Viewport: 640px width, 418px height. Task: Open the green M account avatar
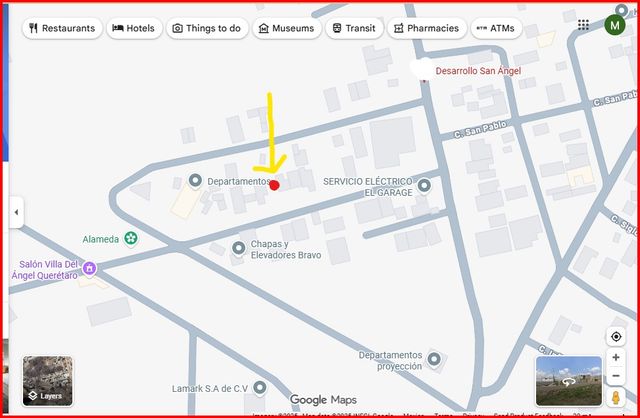[614, 25]
